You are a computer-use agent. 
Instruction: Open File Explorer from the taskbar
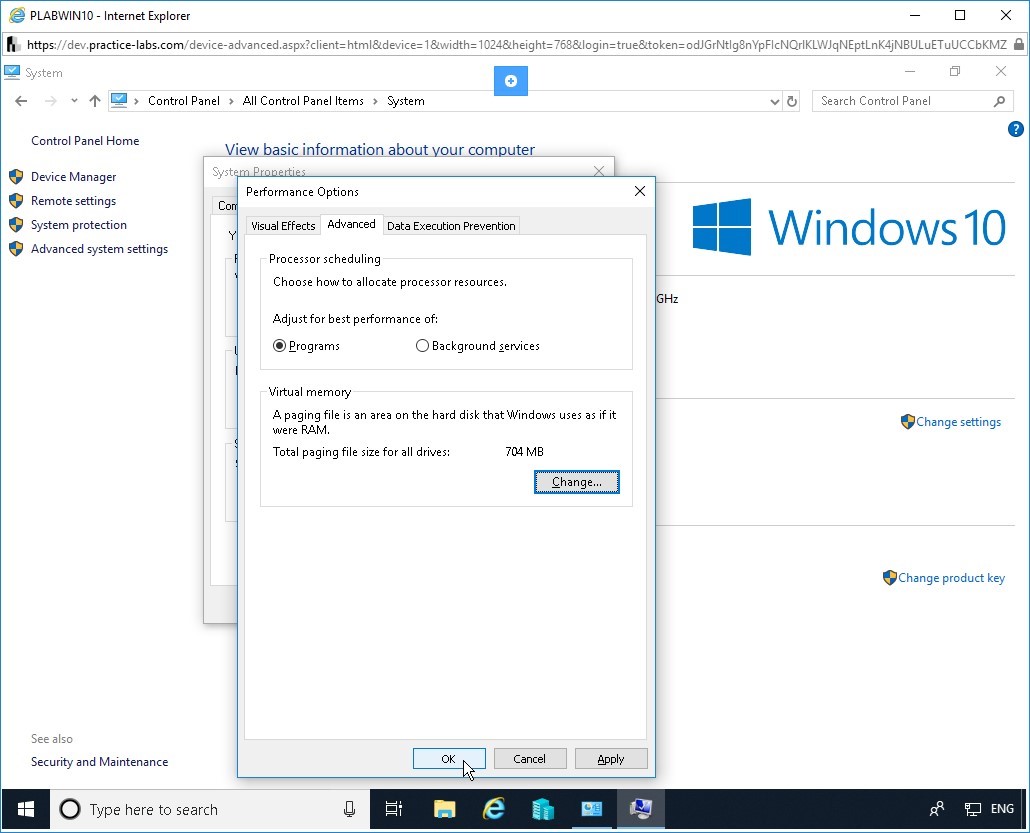[x=445, y=809]
